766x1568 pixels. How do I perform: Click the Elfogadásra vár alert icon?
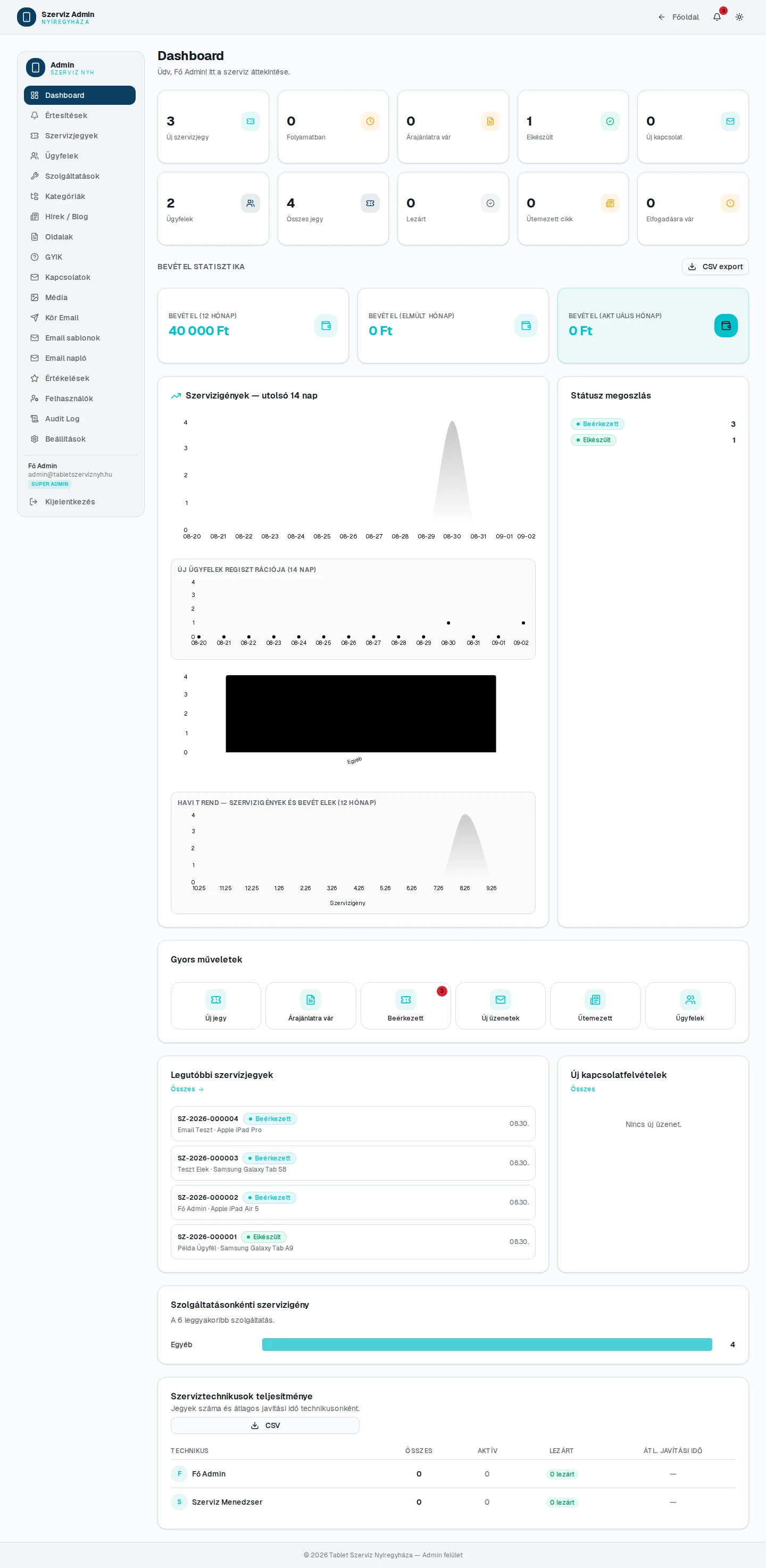[x=730, y=203]
